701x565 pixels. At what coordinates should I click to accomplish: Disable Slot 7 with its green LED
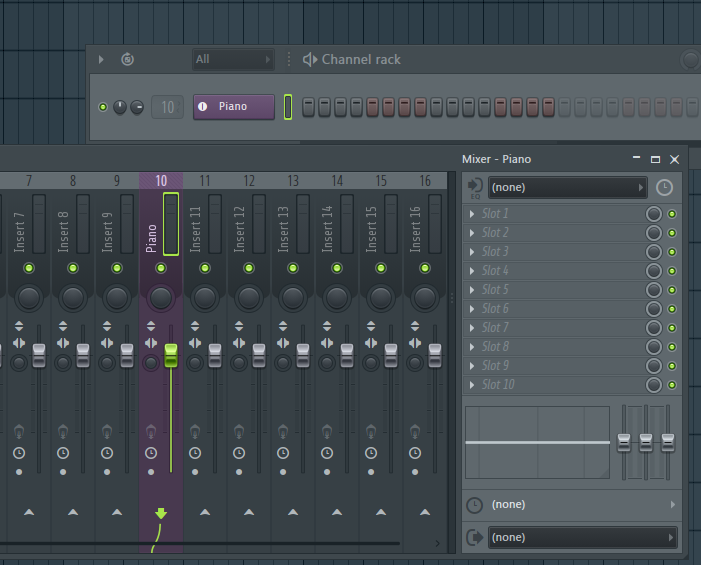pos(672,328)
